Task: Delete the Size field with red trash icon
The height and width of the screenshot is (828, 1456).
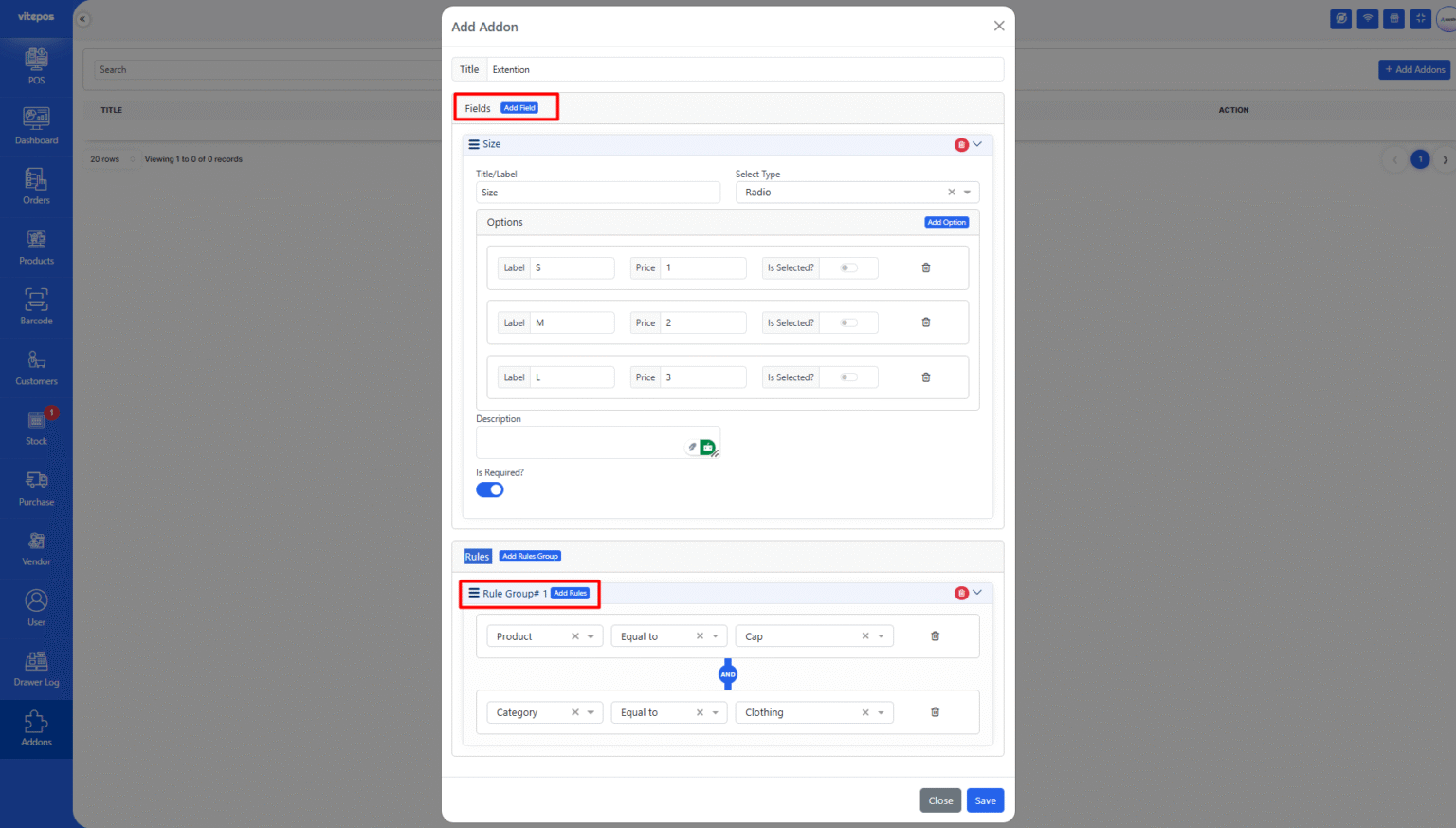Action: (961, 145)
